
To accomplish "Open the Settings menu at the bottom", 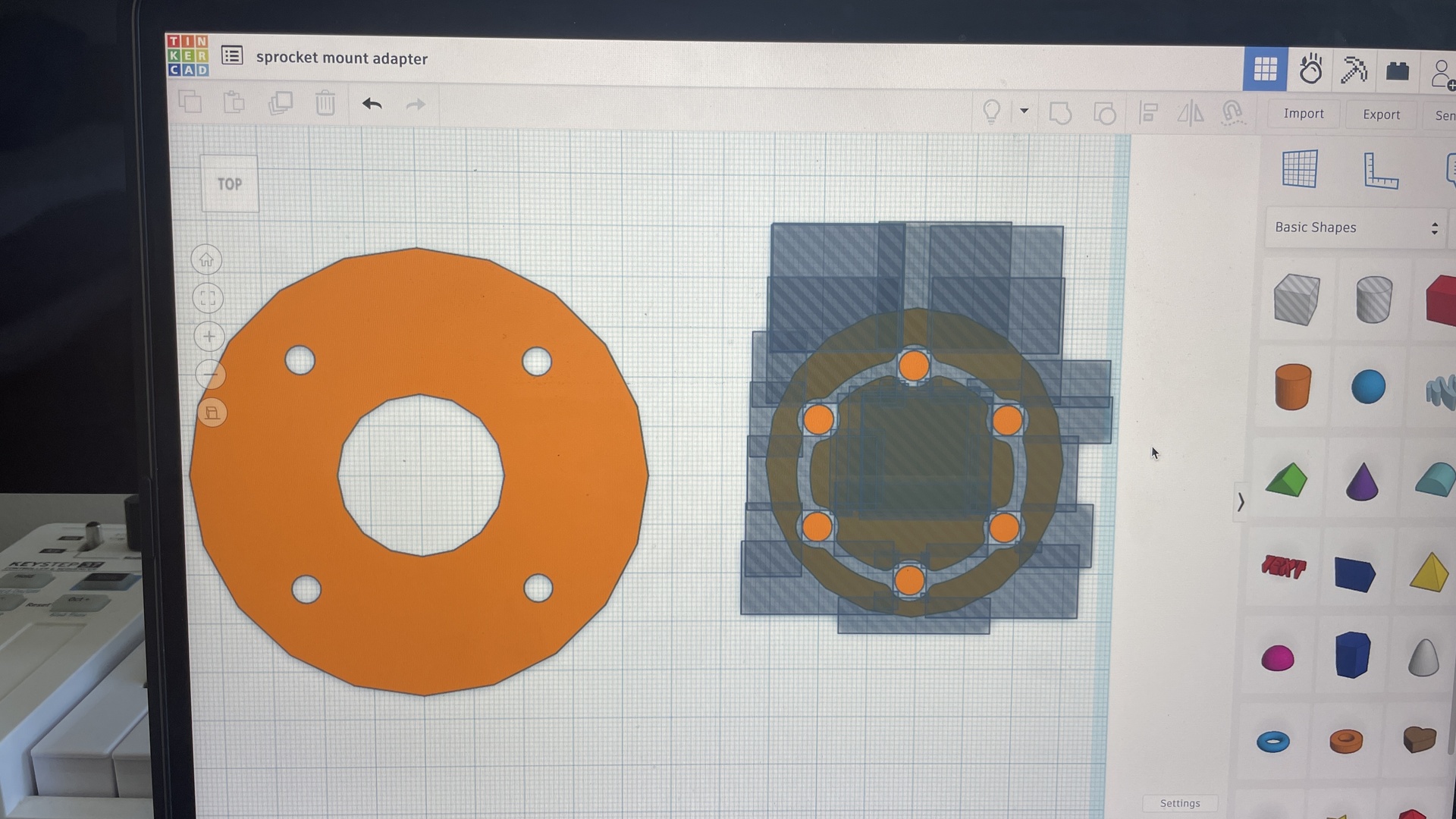I will click(1180, 803).
